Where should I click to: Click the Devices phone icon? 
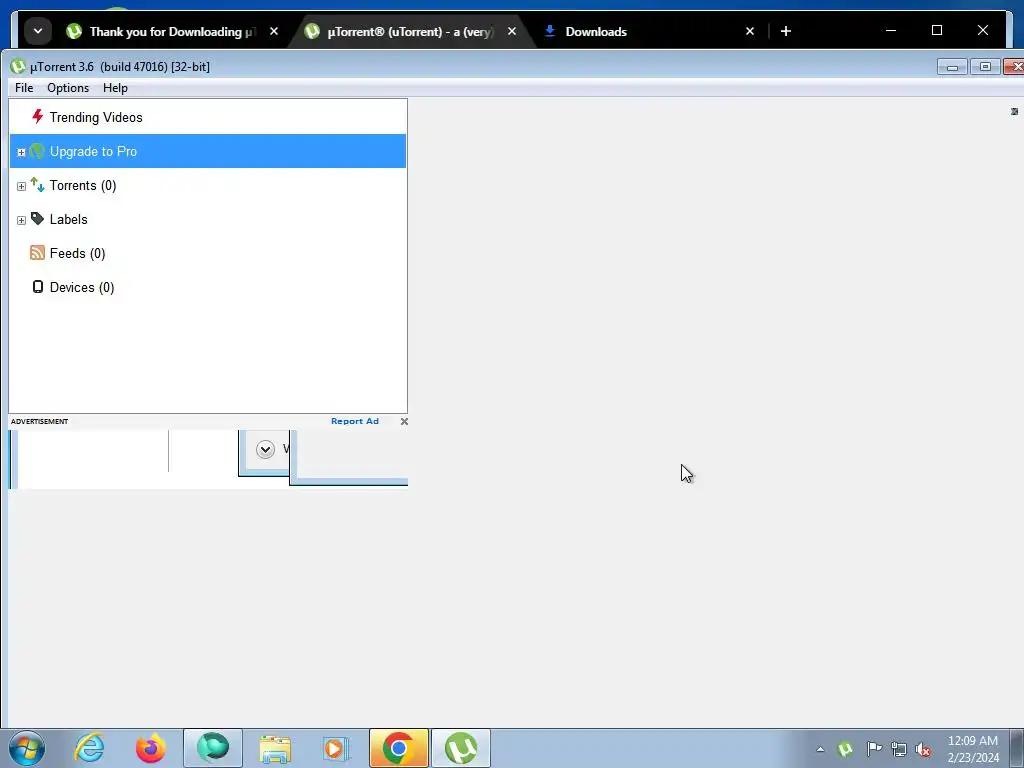(x=38, y=287)
